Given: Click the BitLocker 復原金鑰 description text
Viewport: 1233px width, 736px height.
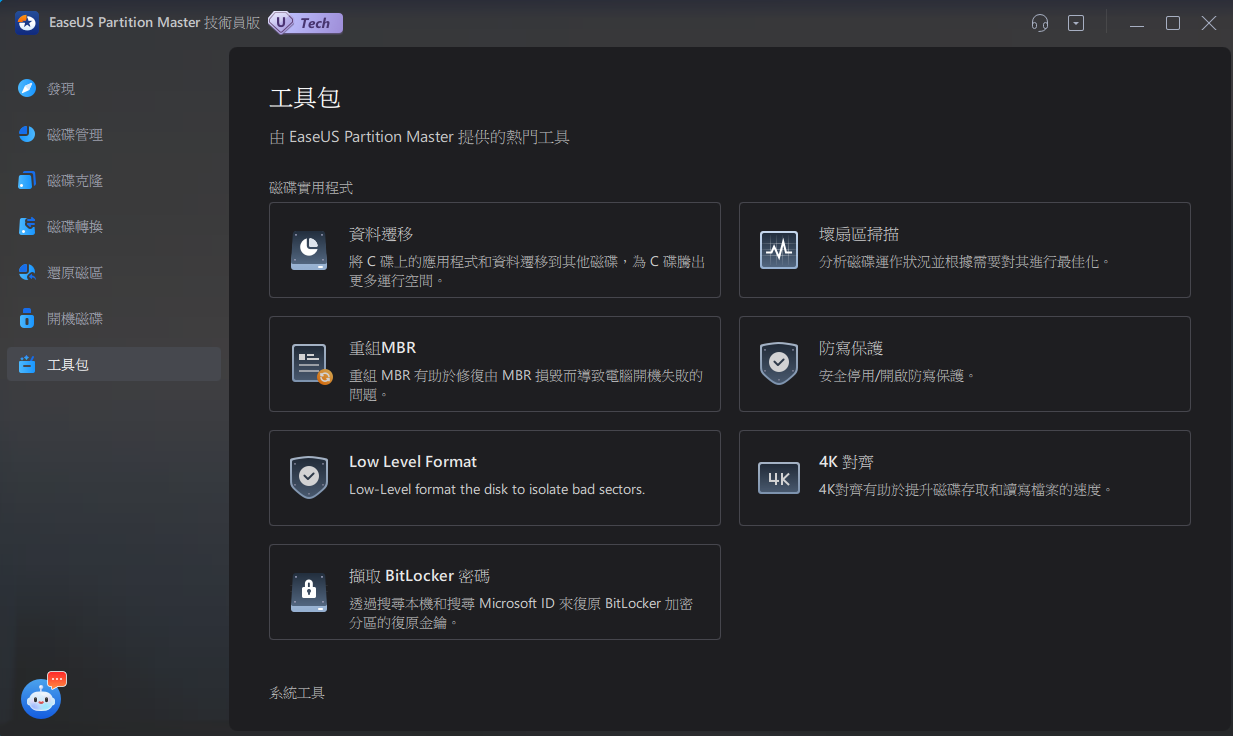Looking at the screenshot, I should coord(521,613).
